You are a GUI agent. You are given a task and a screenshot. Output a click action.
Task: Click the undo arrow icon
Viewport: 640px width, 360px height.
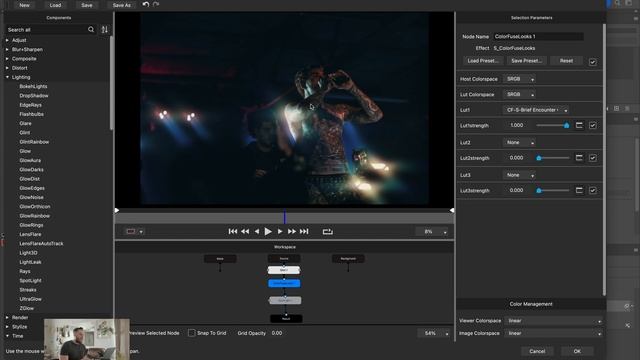tap(146, 4)
